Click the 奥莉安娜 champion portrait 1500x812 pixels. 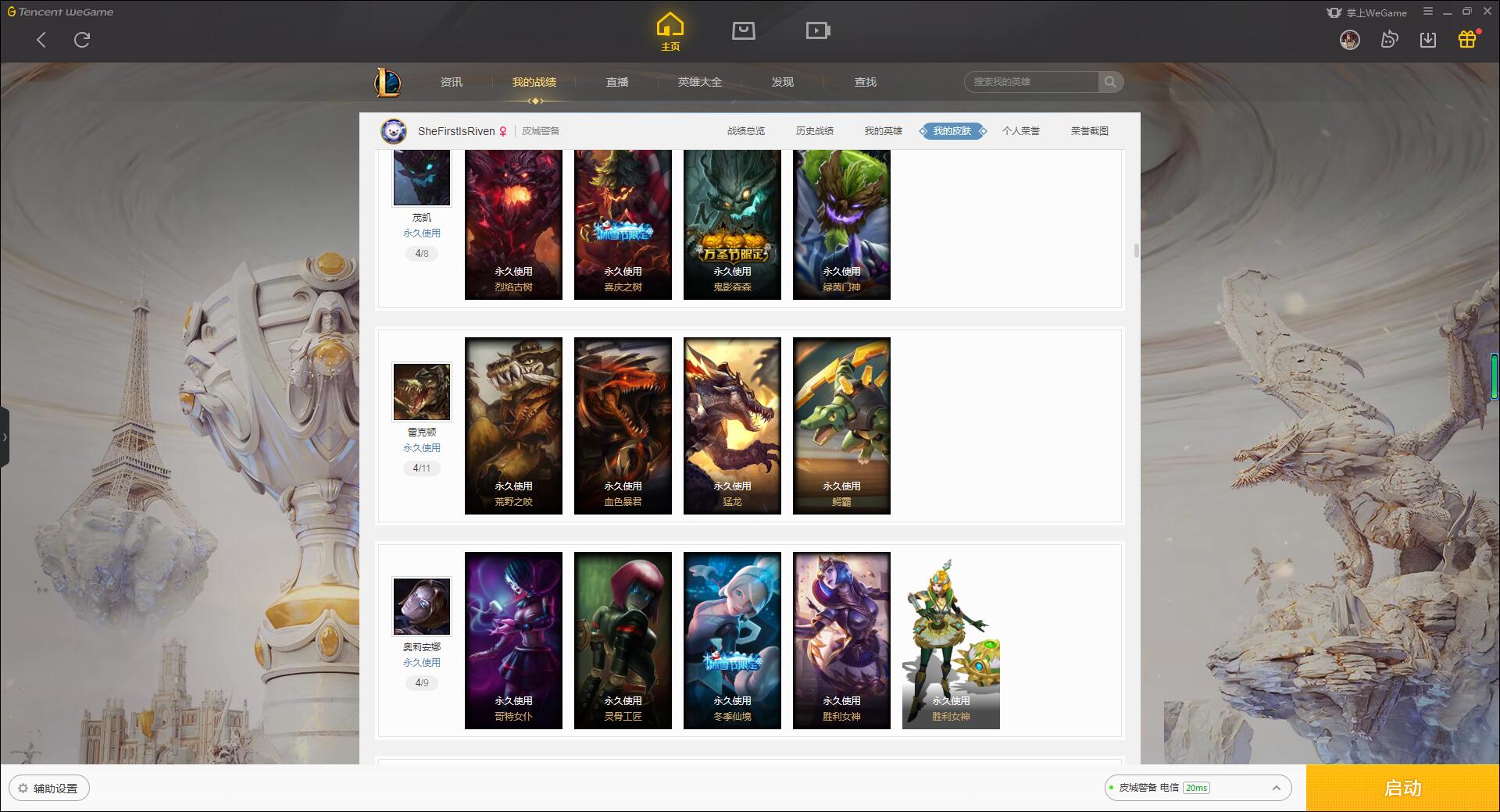pyautogui.click(x=421, y=607)
